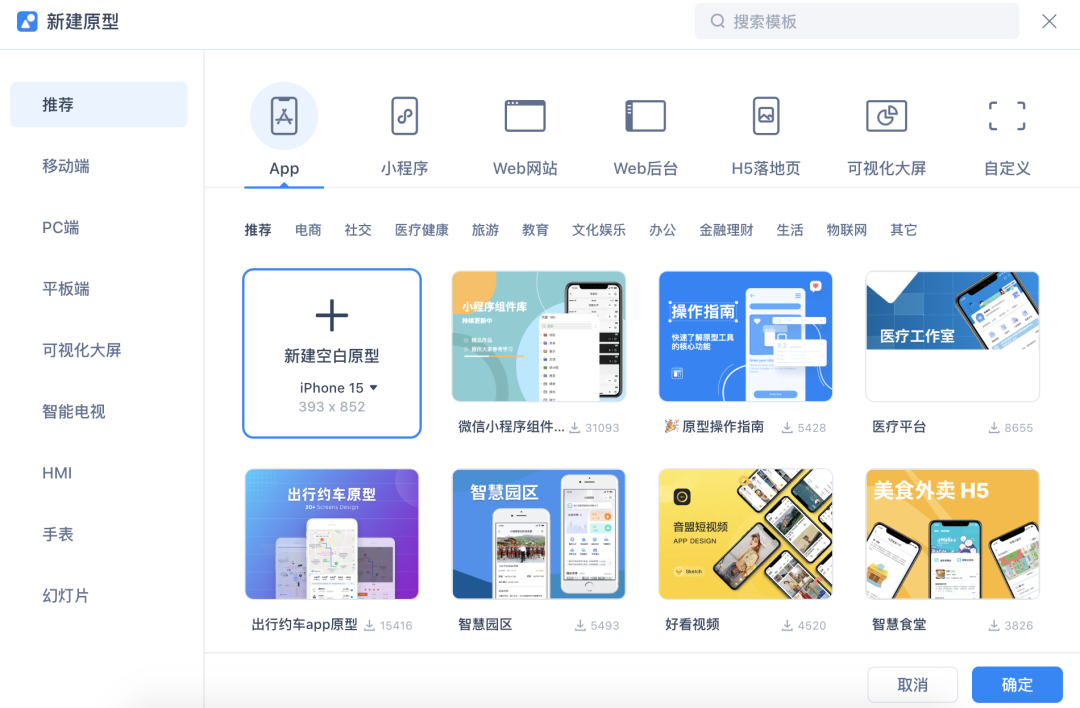This screenshot has height=708, width=1080.
Task: Click the 确定 confirm button
Action: pos(1017,685)
